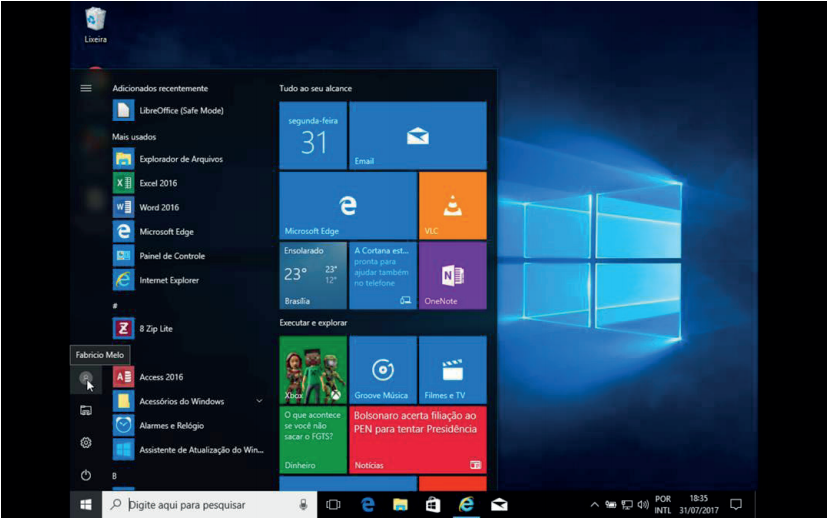This screenshot has height=519, width=827.
Task: Click the Windows Start button
Action: coord(86,505)
